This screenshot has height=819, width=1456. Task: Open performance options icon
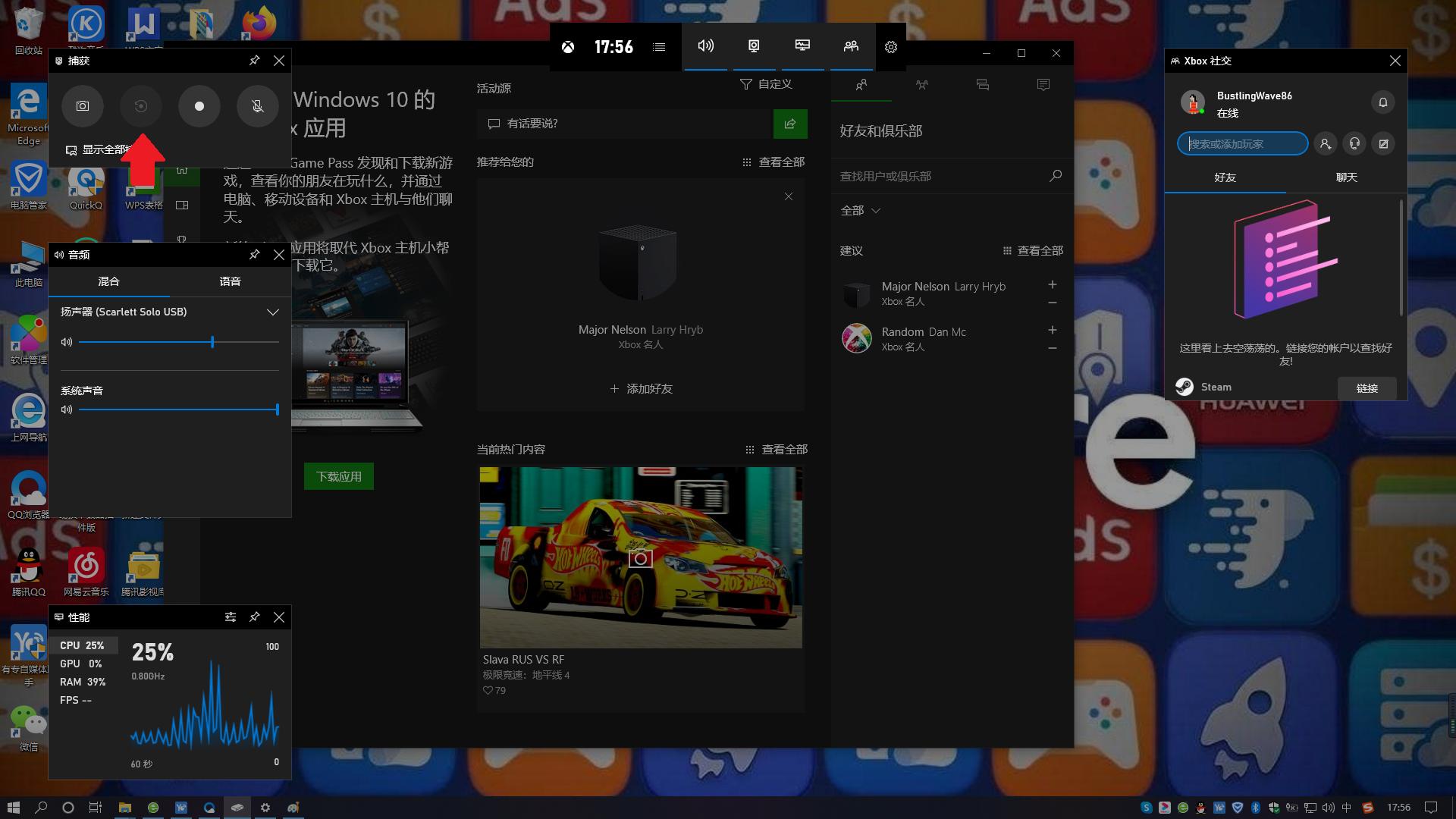coord(231,617)
